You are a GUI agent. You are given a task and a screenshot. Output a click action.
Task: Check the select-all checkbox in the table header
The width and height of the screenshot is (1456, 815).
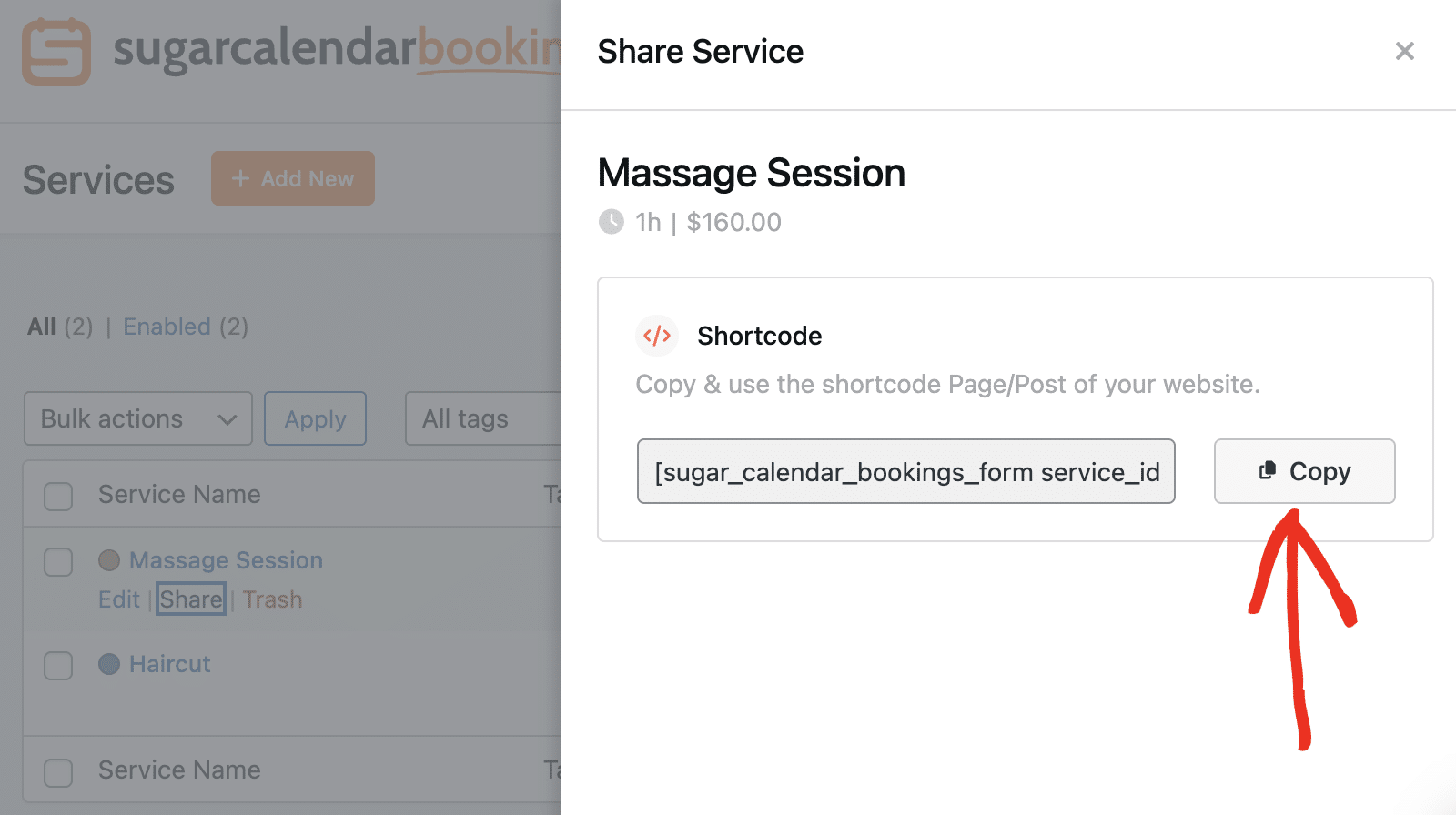pyautogui.click(x=57, y=497)
